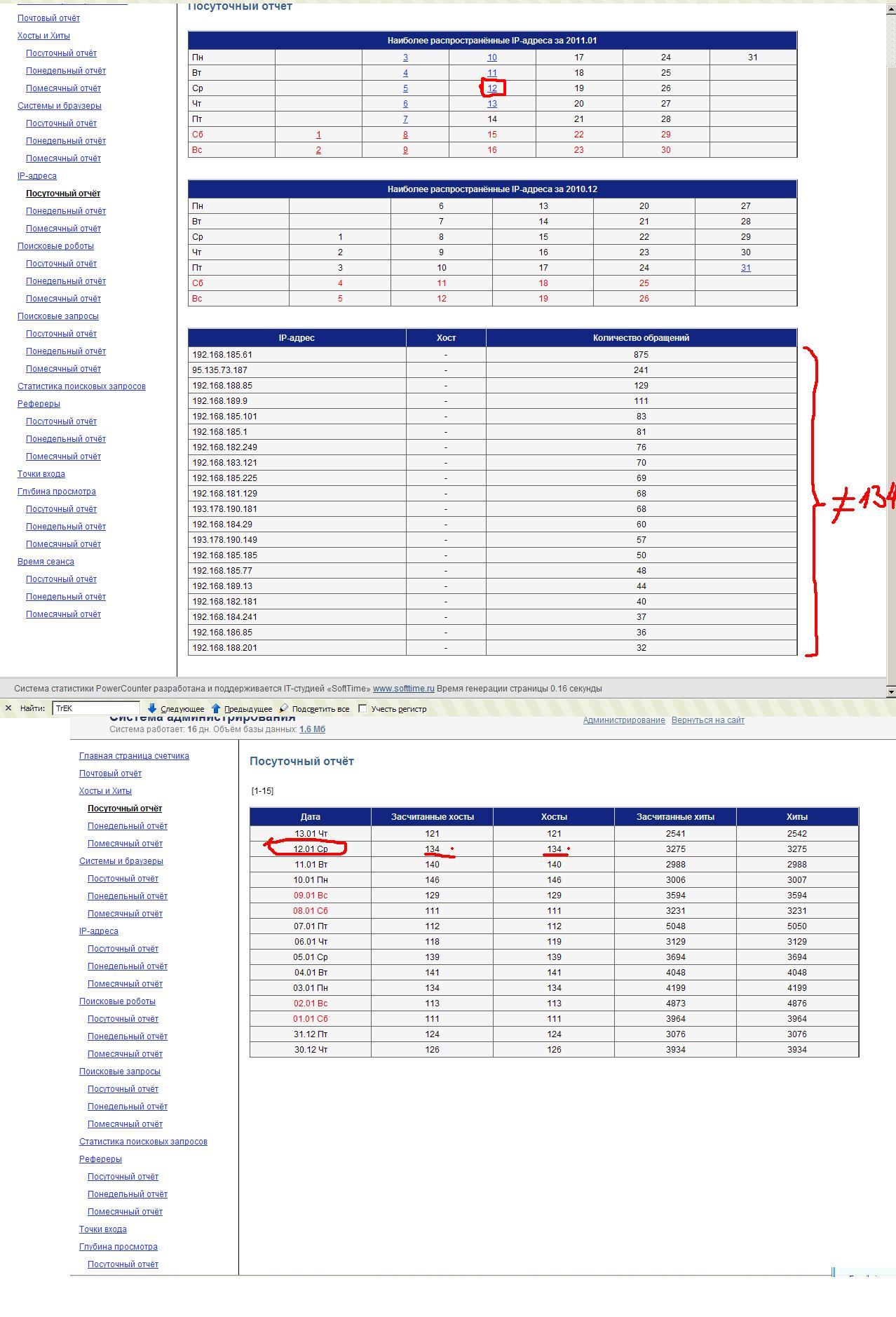The height and width of the screenshot is (1317, 896).
Task: Click the 5048 counted hits cell
Action: 676,926
